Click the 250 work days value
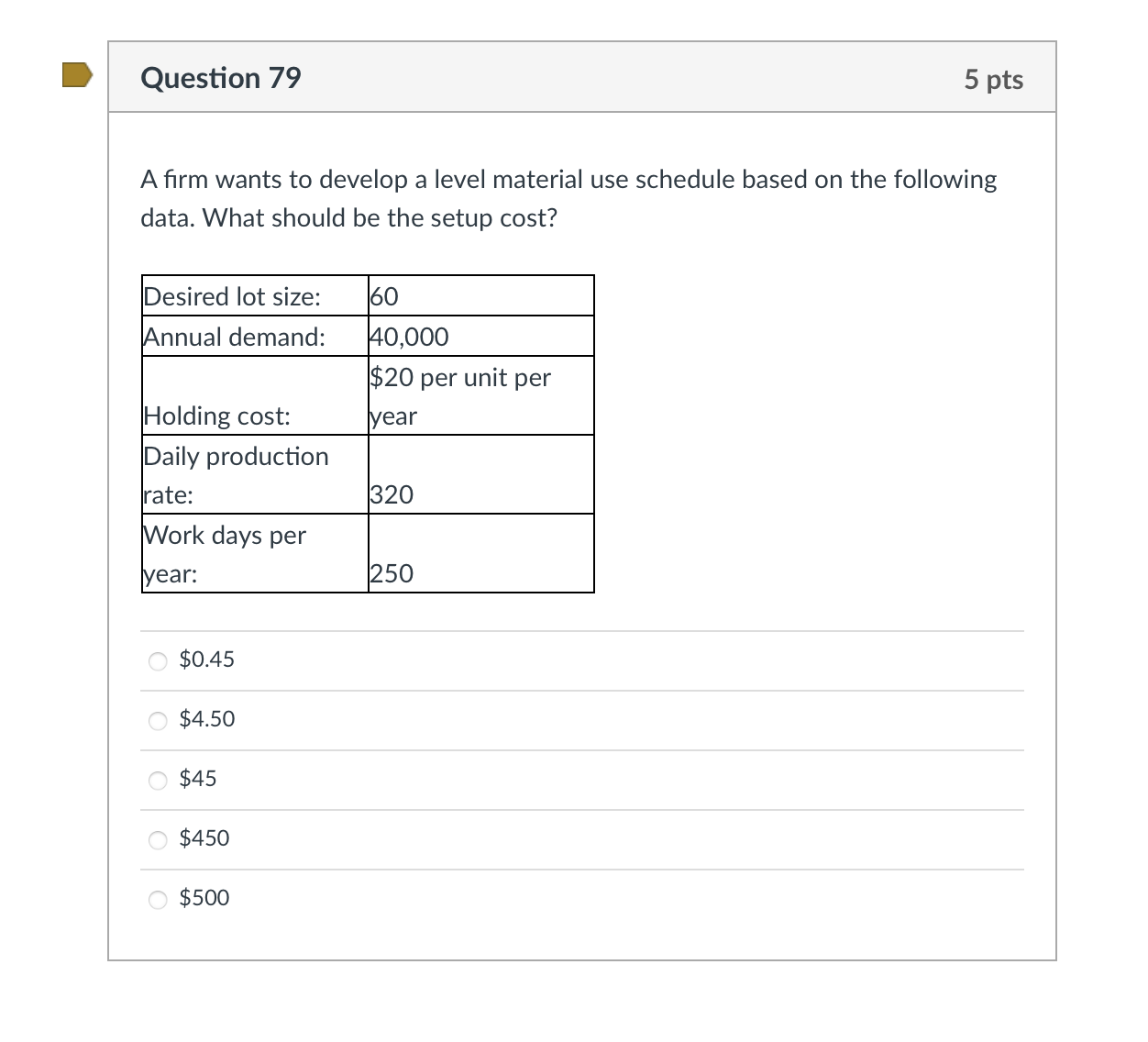The image size is (1148, 1042). click(x=392, y=574)
